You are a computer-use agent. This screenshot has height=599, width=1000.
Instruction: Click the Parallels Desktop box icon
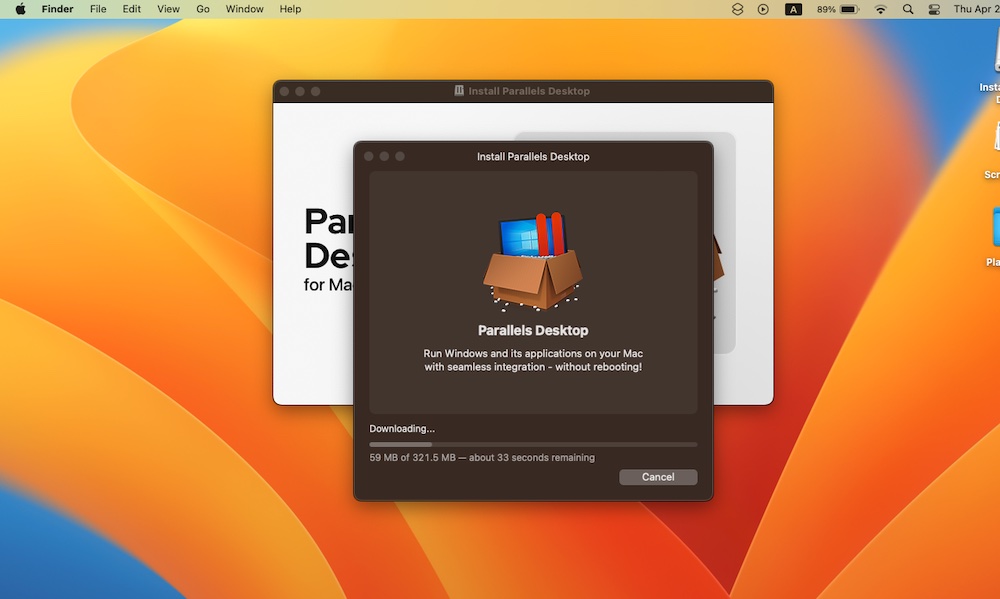(x=533, y=262)
